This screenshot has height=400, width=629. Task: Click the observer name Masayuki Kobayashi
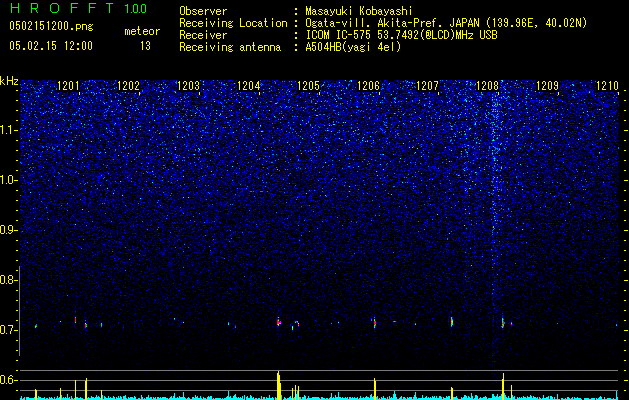[x=359, y=11]
